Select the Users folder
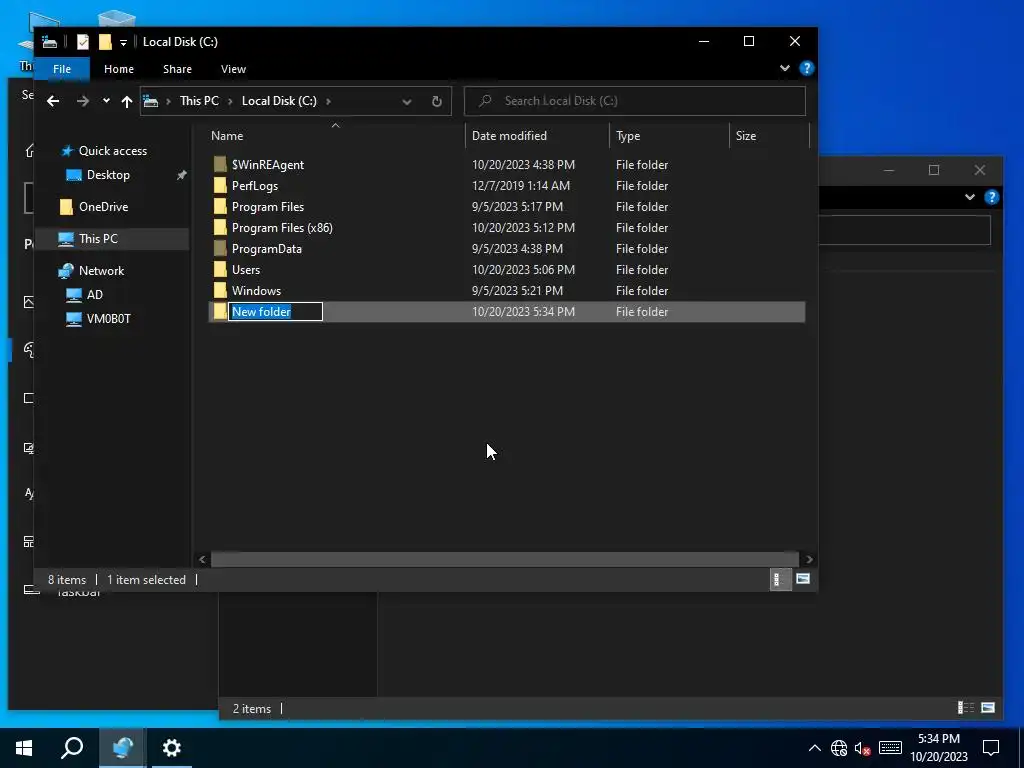This screenshot has height=768, width=1024. pos(246,269)
